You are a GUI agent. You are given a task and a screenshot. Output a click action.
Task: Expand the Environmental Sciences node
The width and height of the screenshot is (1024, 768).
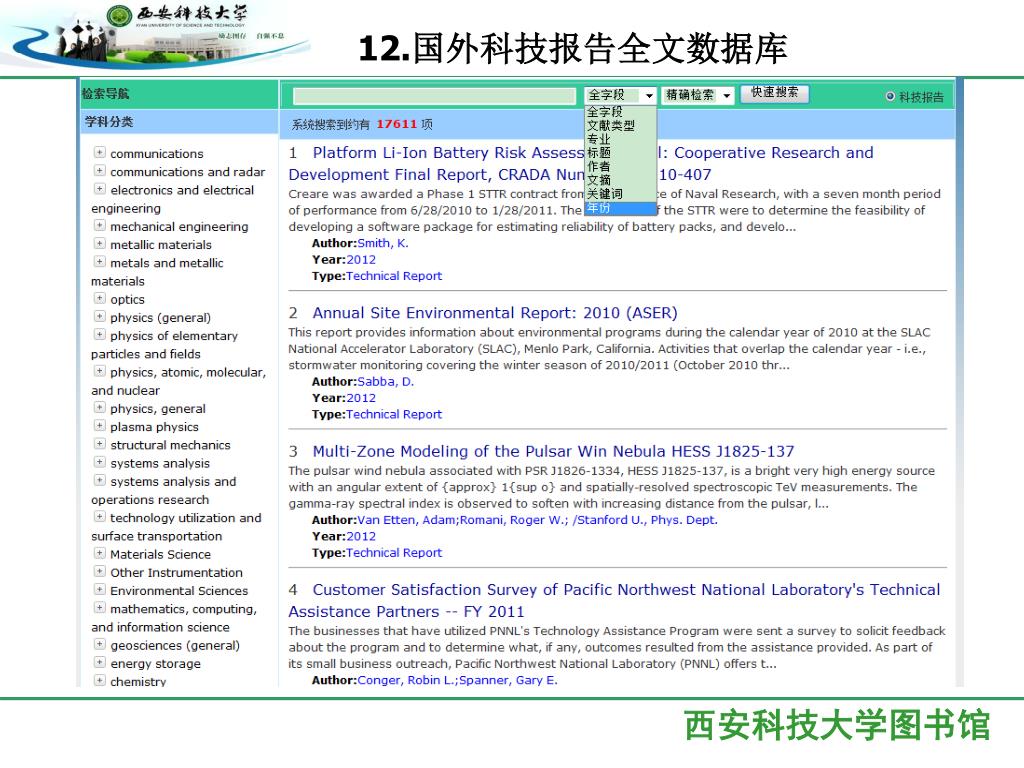99,590
